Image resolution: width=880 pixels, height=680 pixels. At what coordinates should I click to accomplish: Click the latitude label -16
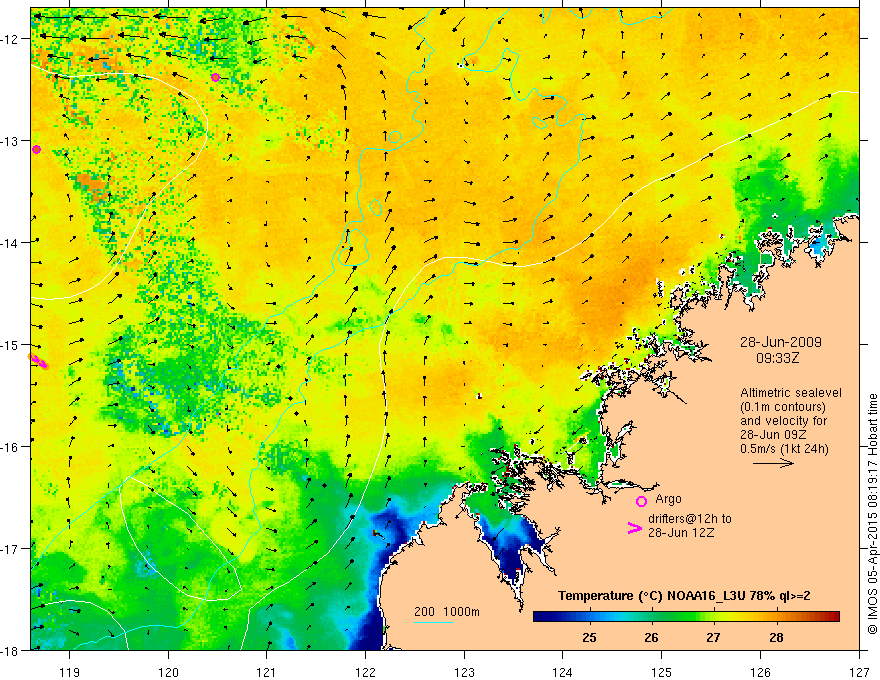tap(11, 447)
